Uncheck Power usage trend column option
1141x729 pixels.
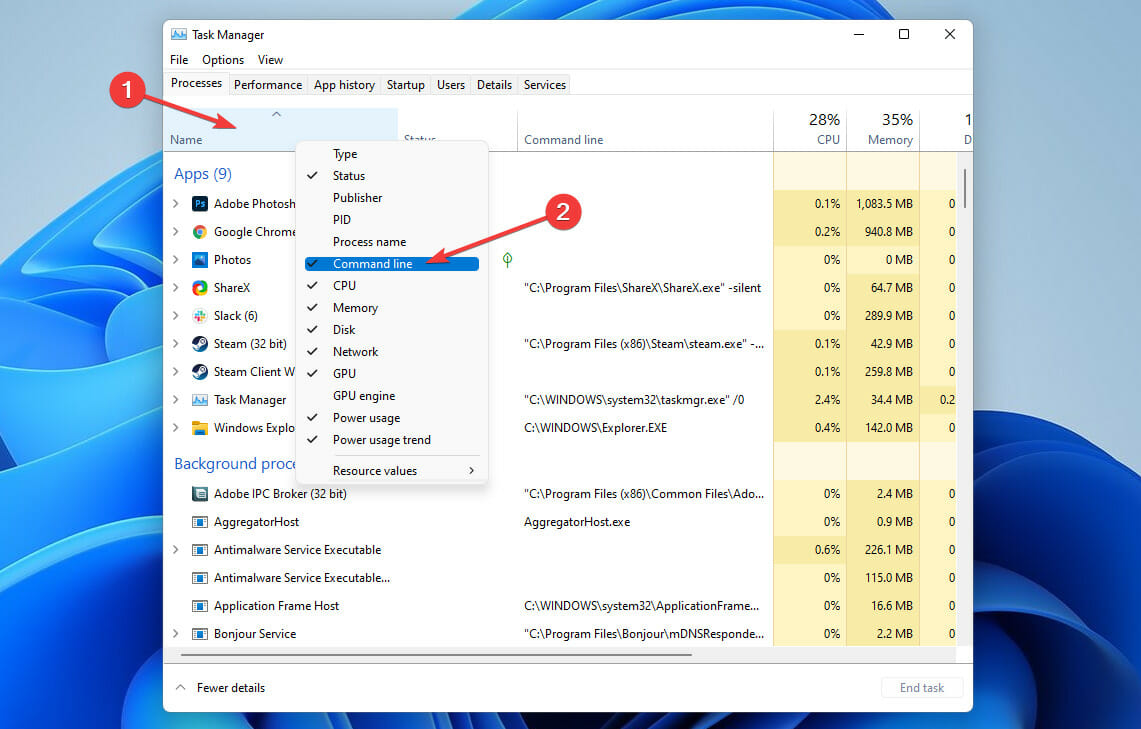[391, 439]
